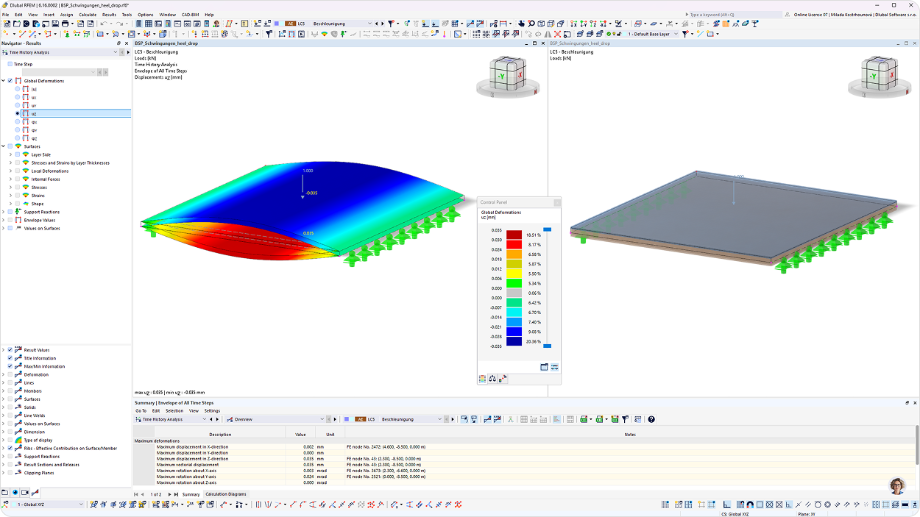Switch to Summary tab at table bottom

(x=191, y=494)
